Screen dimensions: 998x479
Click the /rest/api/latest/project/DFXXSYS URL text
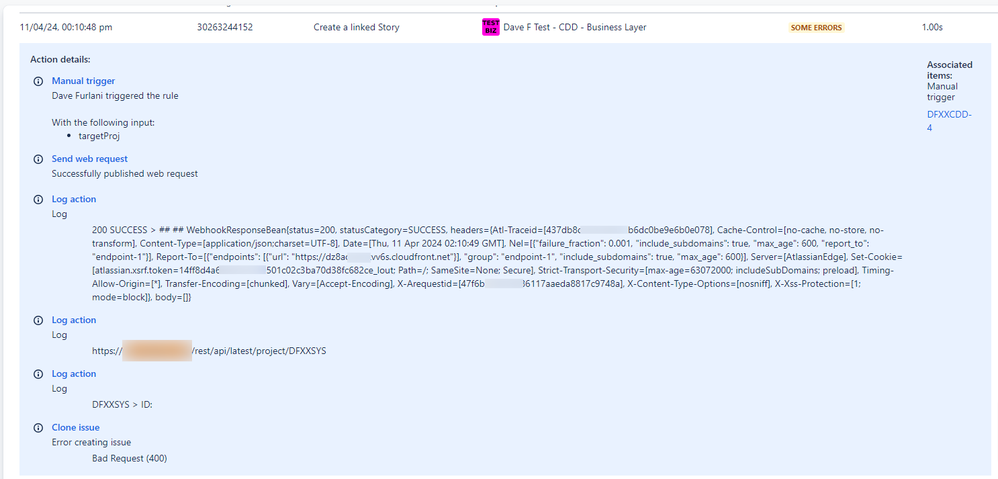259,351
